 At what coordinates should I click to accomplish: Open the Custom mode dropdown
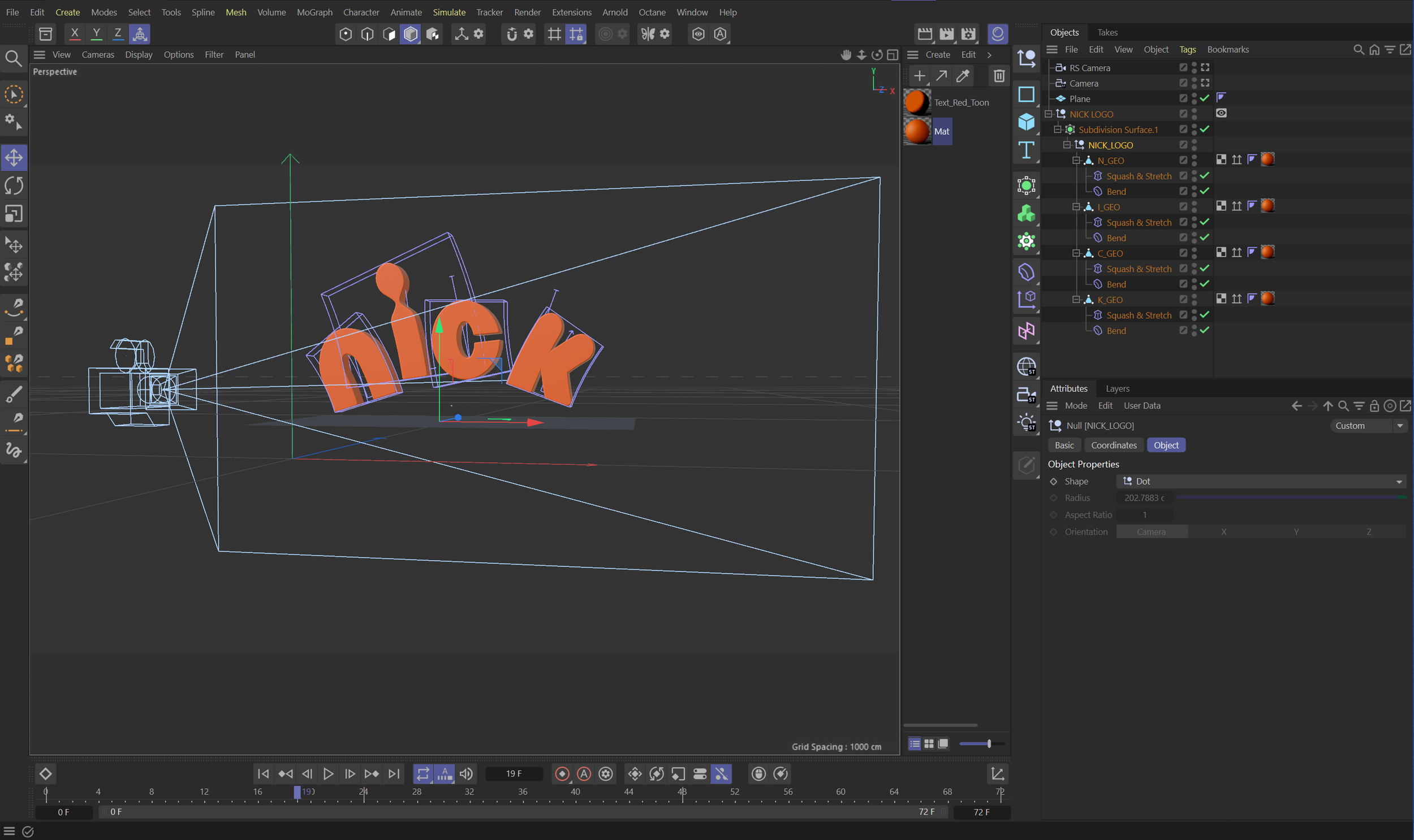click(1368, 426)
